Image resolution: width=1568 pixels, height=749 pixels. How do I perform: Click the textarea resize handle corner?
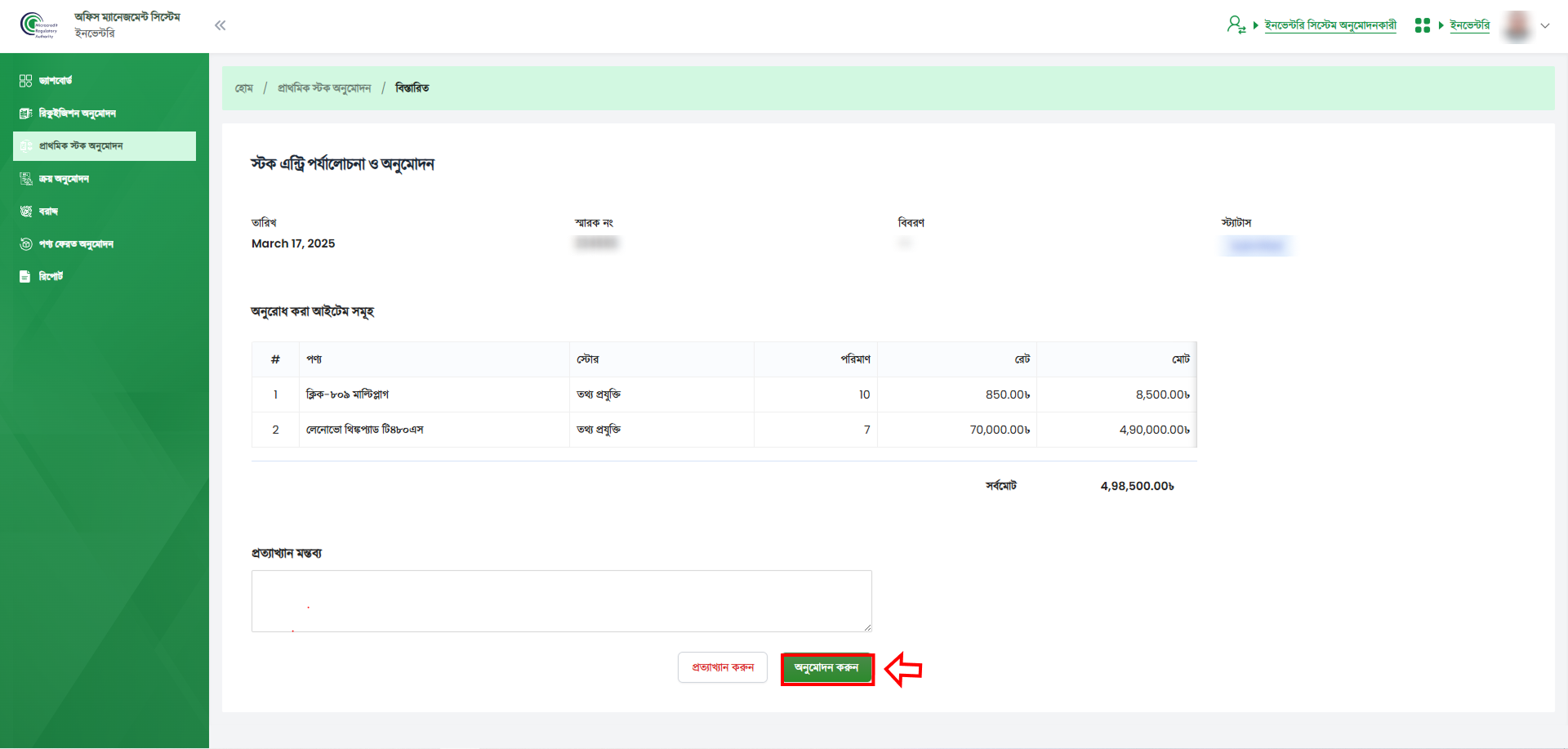pyautogui.click(x=867, y=627)
